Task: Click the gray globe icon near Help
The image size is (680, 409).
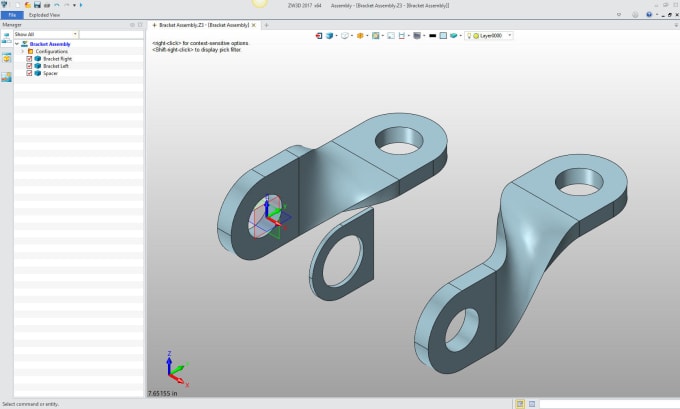Action: [x=635, y=15]
